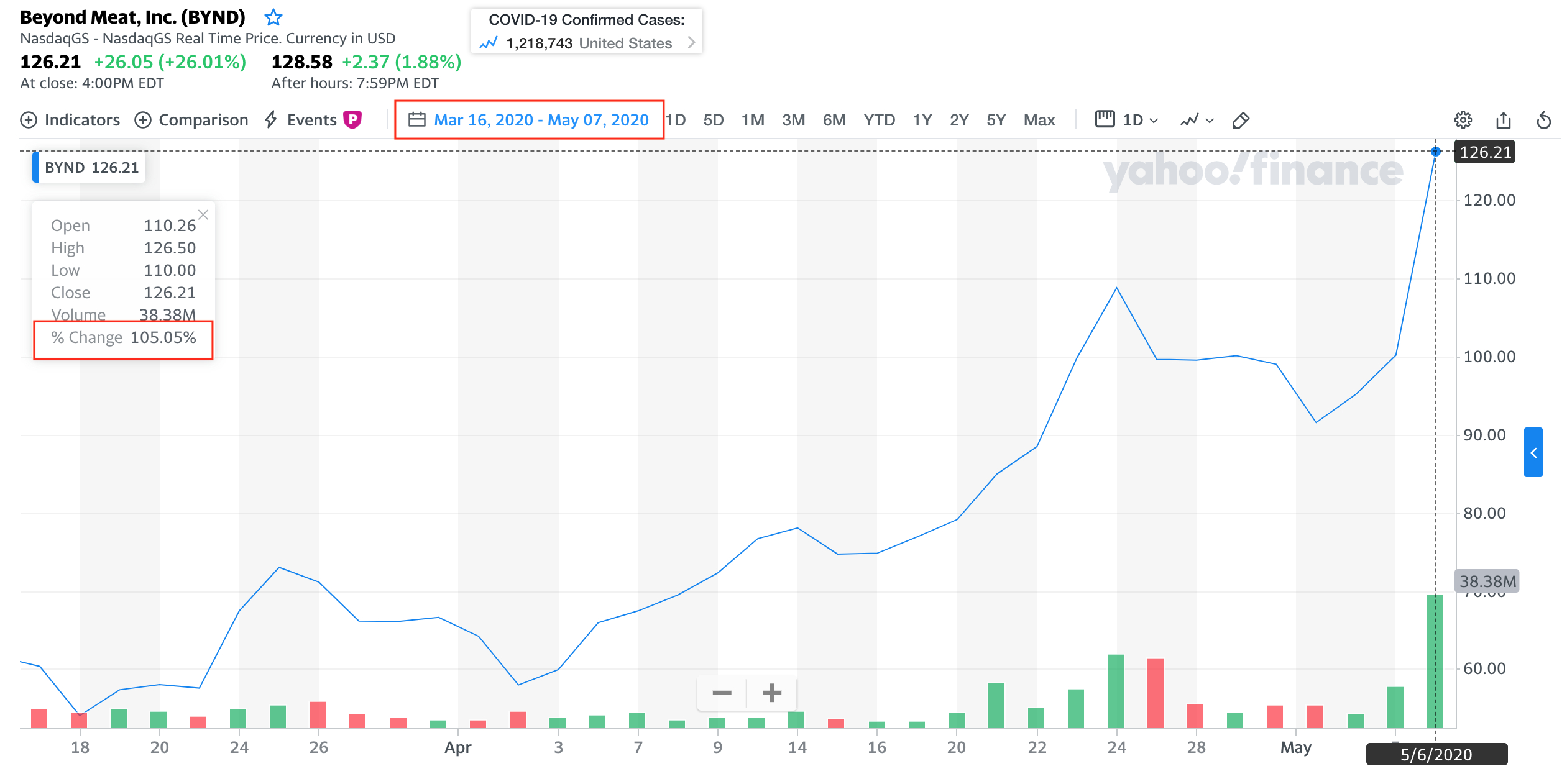Click the 5/6/2020 date axis label

click(x=1436, y=754)
